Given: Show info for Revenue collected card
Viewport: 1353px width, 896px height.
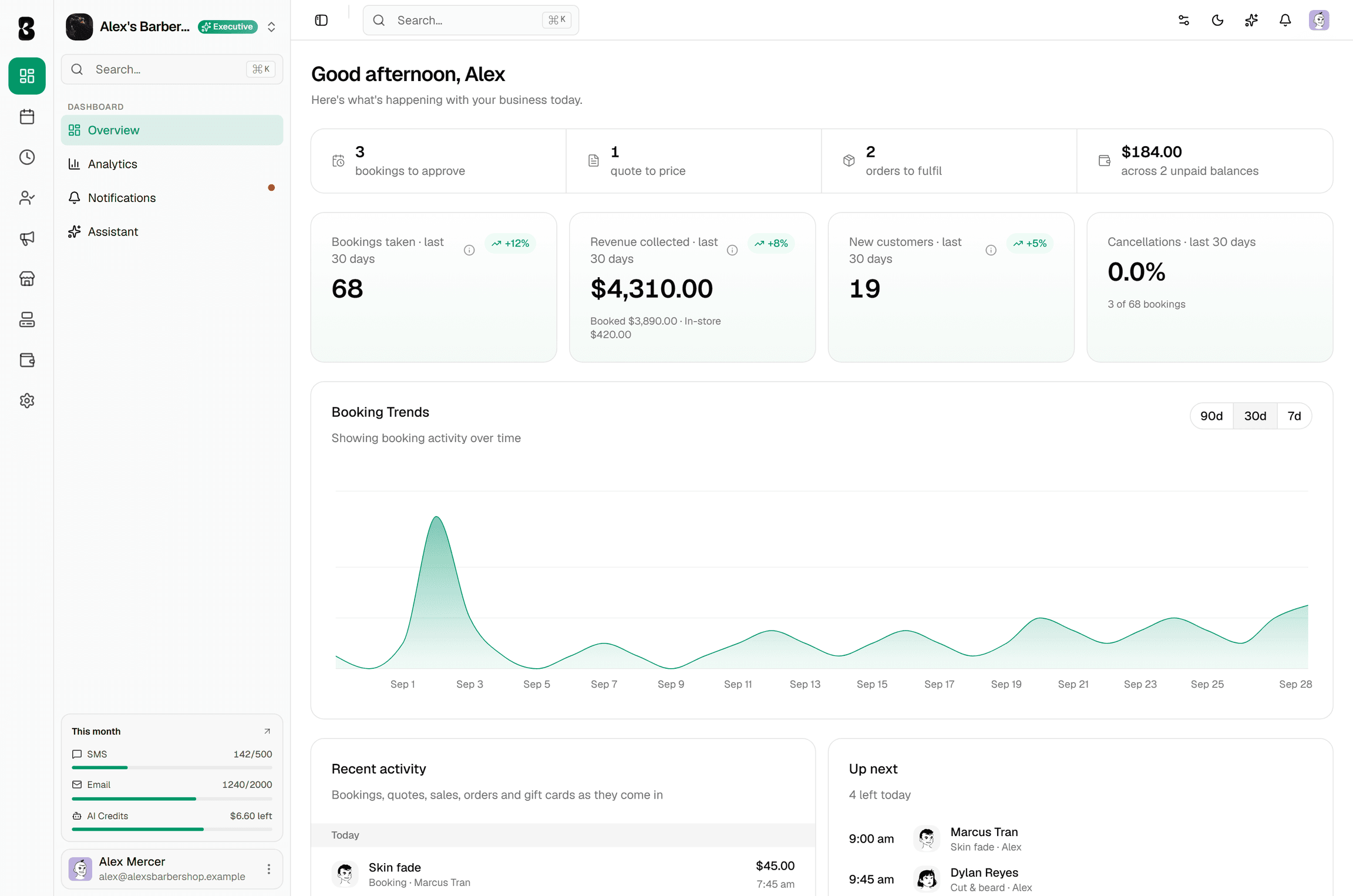Looking at the screenshot, I should pyautogui.click(x=732, y=250).
